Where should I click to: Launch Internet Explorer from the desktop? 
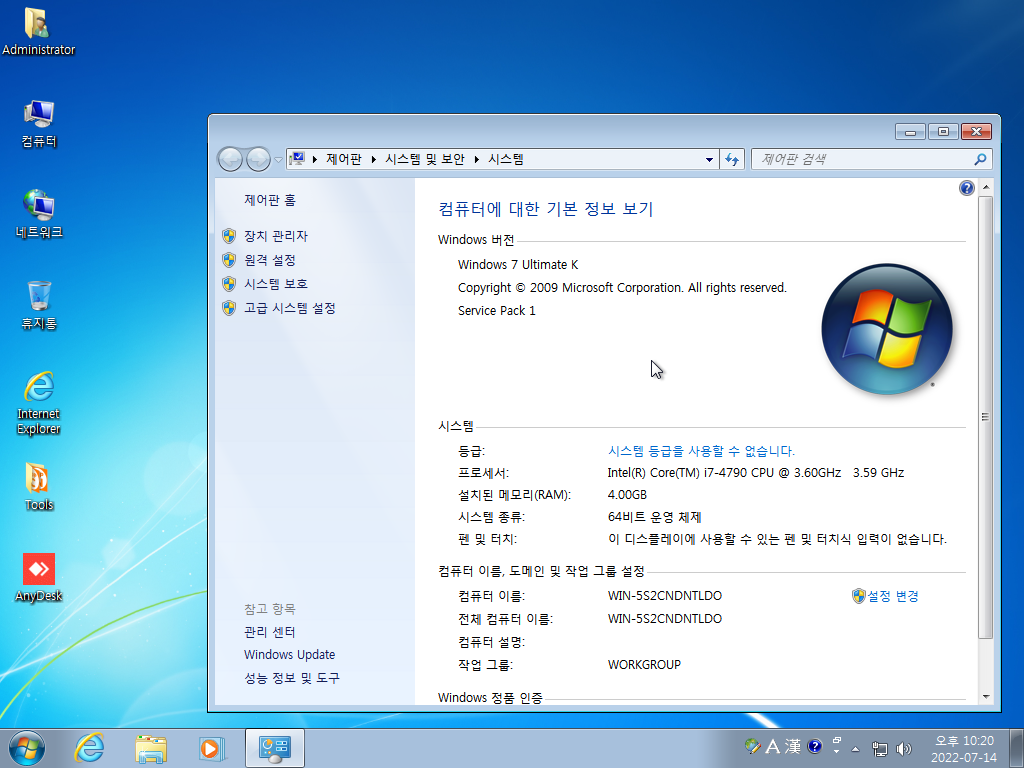[39, 403]
